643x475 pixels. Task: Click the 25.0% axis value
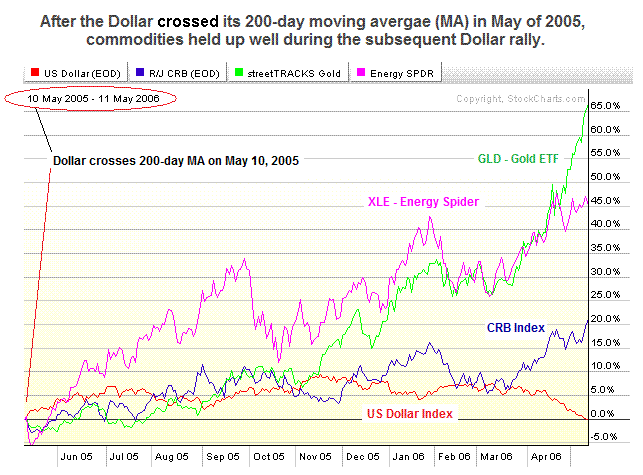click(605, 295)
